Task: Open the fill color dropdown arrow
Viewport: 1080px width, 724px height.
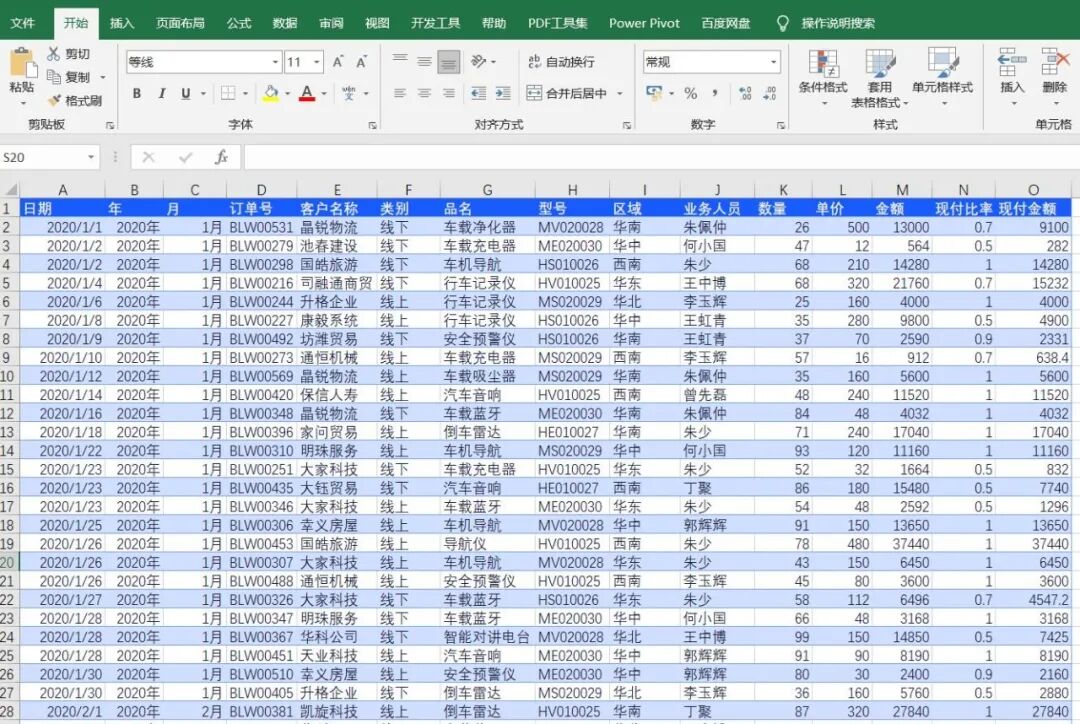Action: point(287,93)
